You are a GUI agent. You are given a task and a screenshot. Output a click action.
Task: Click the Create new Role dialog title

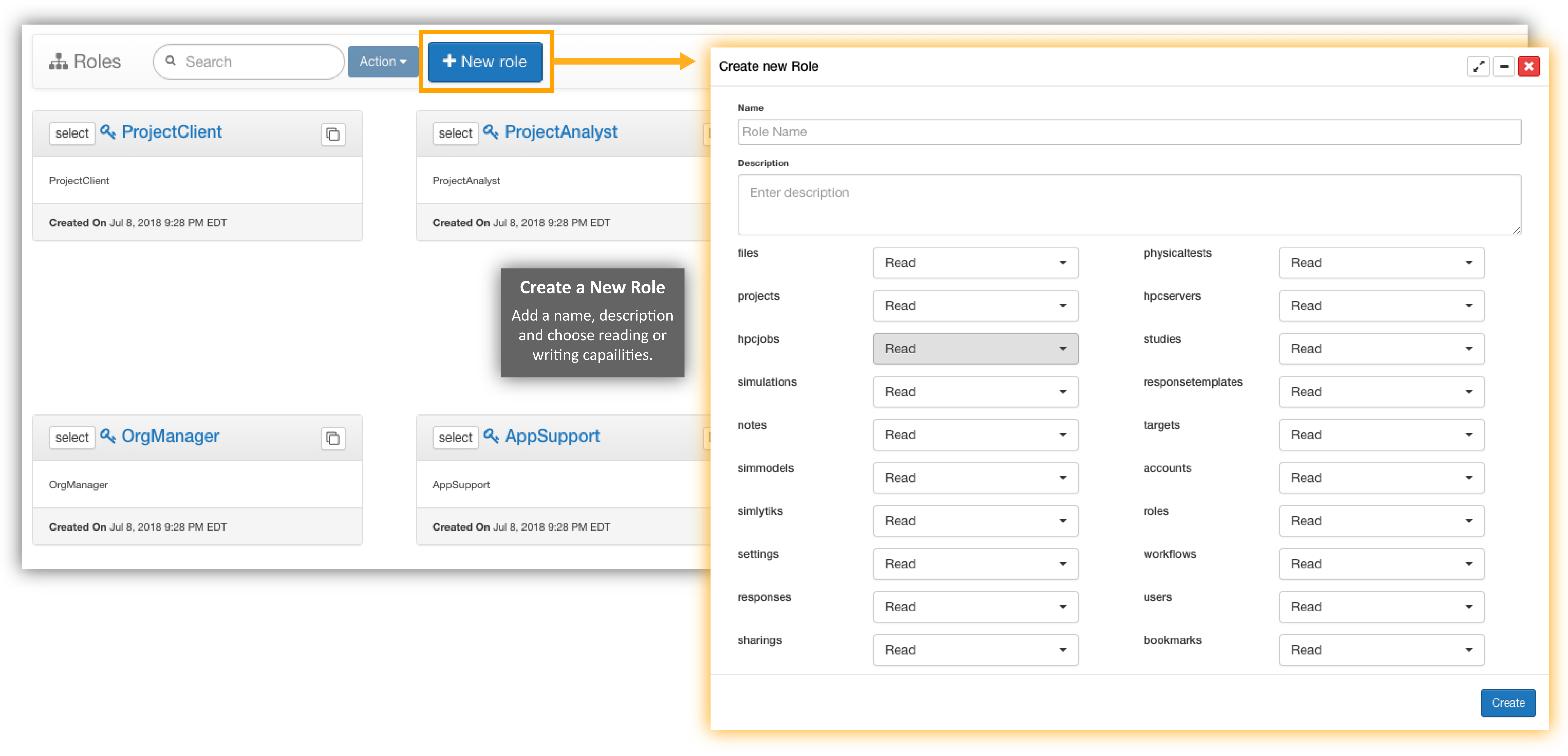pyautogui.click(x=768, y=66)
